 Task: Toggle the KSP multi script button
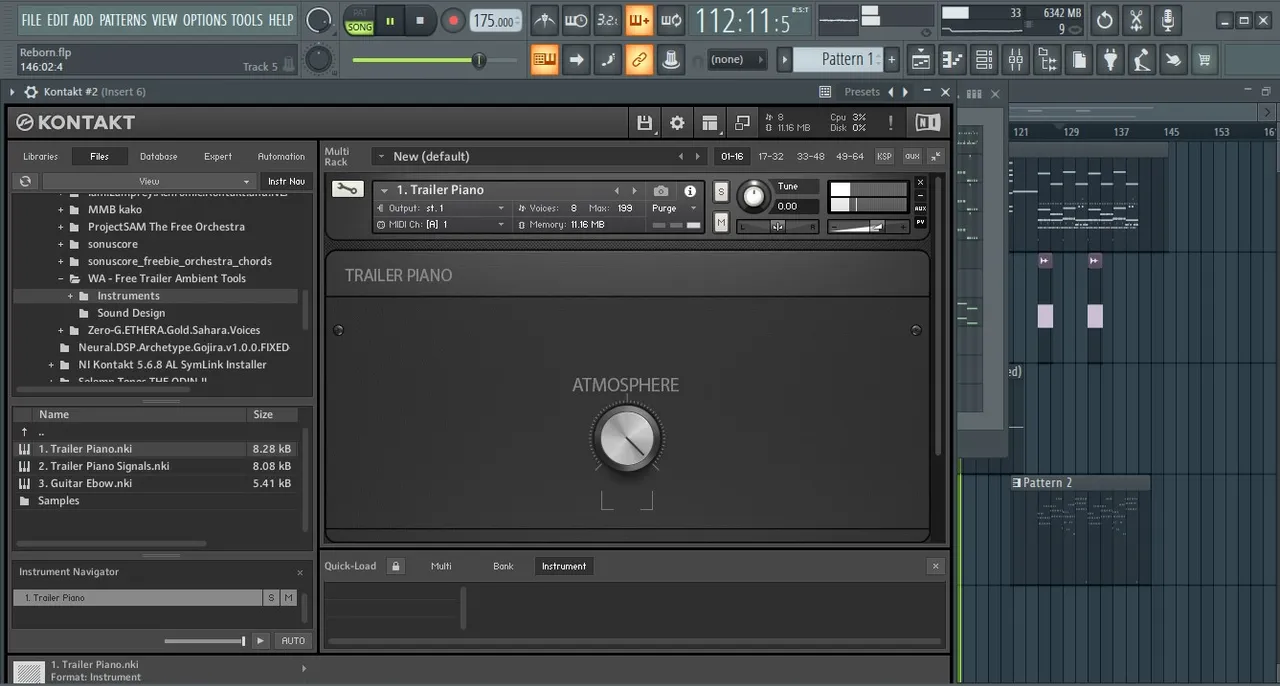(x=884, y=156)
